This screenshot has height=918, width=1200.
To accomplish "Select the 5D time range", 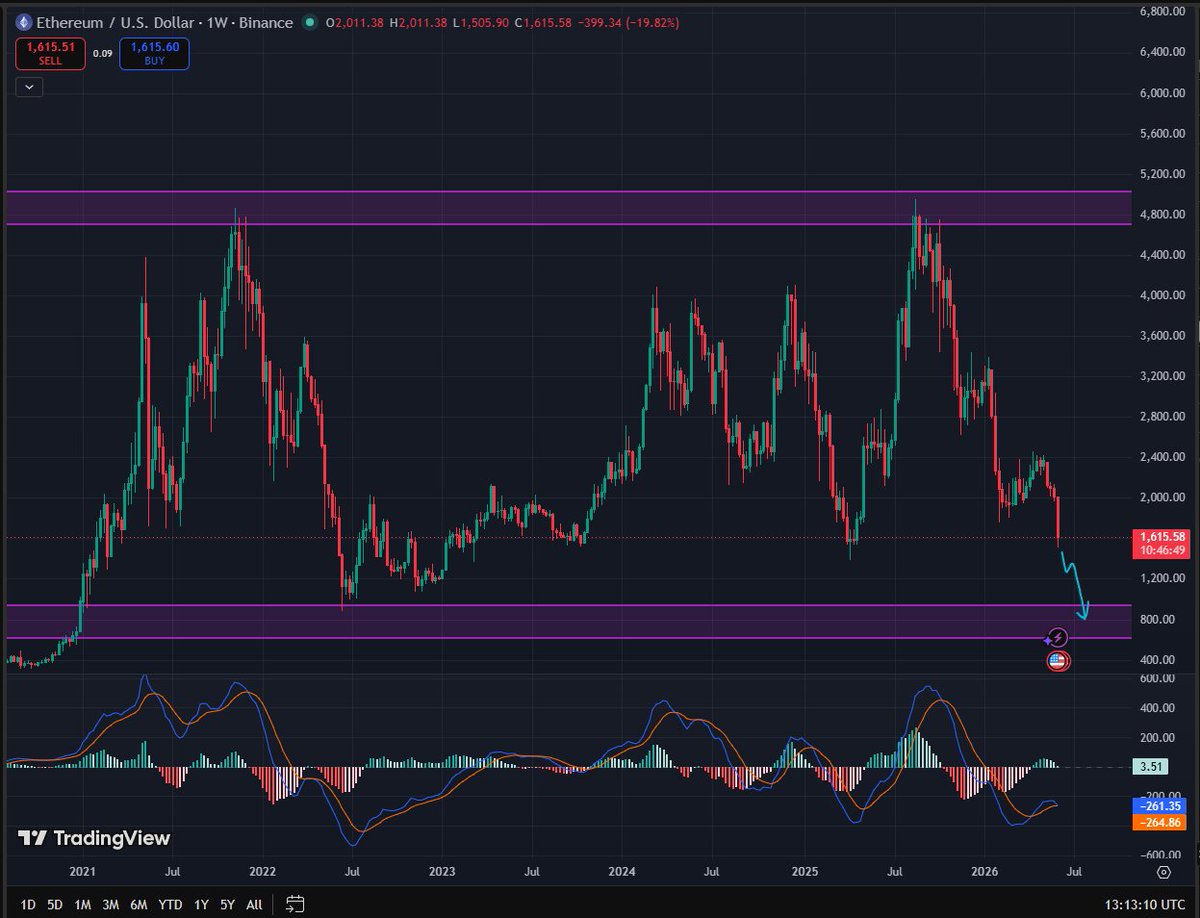I will click(55, 904).
